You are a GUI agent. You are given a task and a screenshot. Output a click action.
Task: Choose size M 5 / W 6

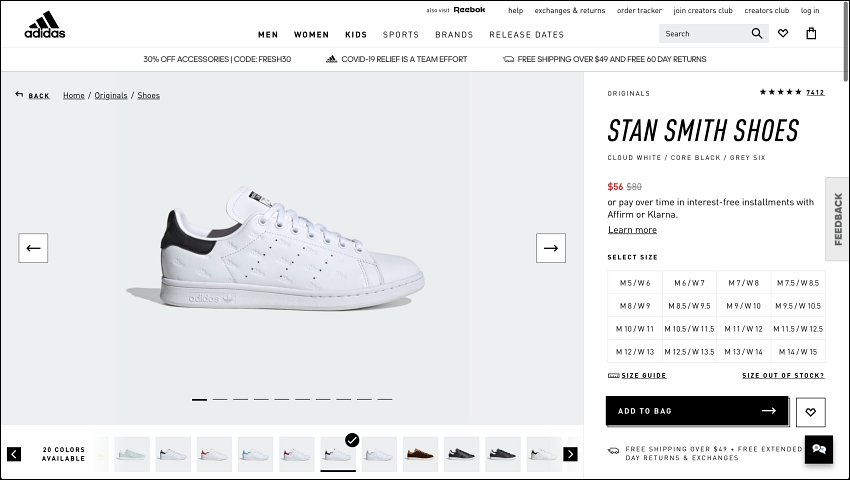(635, 283)
